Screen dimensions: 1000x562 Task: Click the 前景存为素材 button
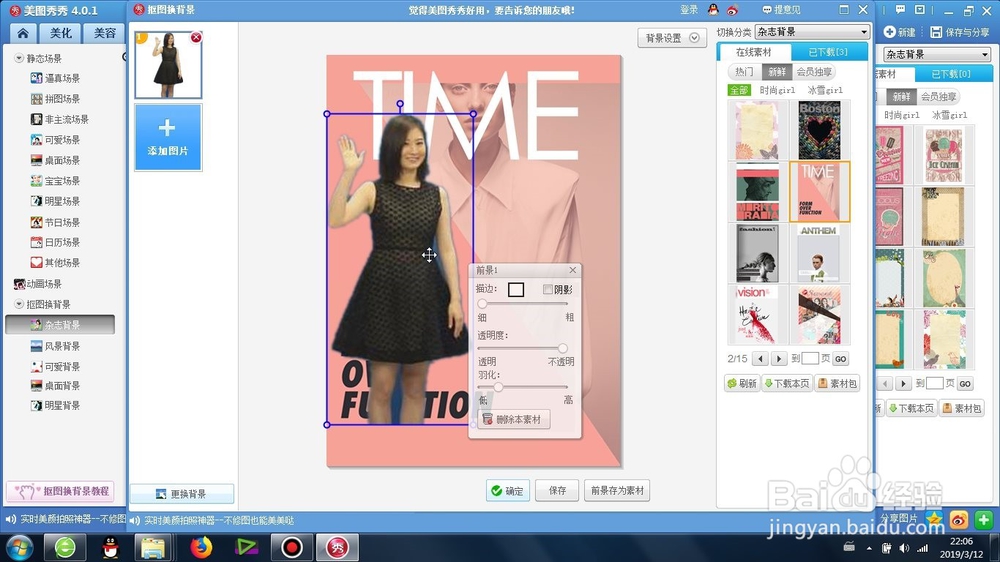[x=617, y=491]
